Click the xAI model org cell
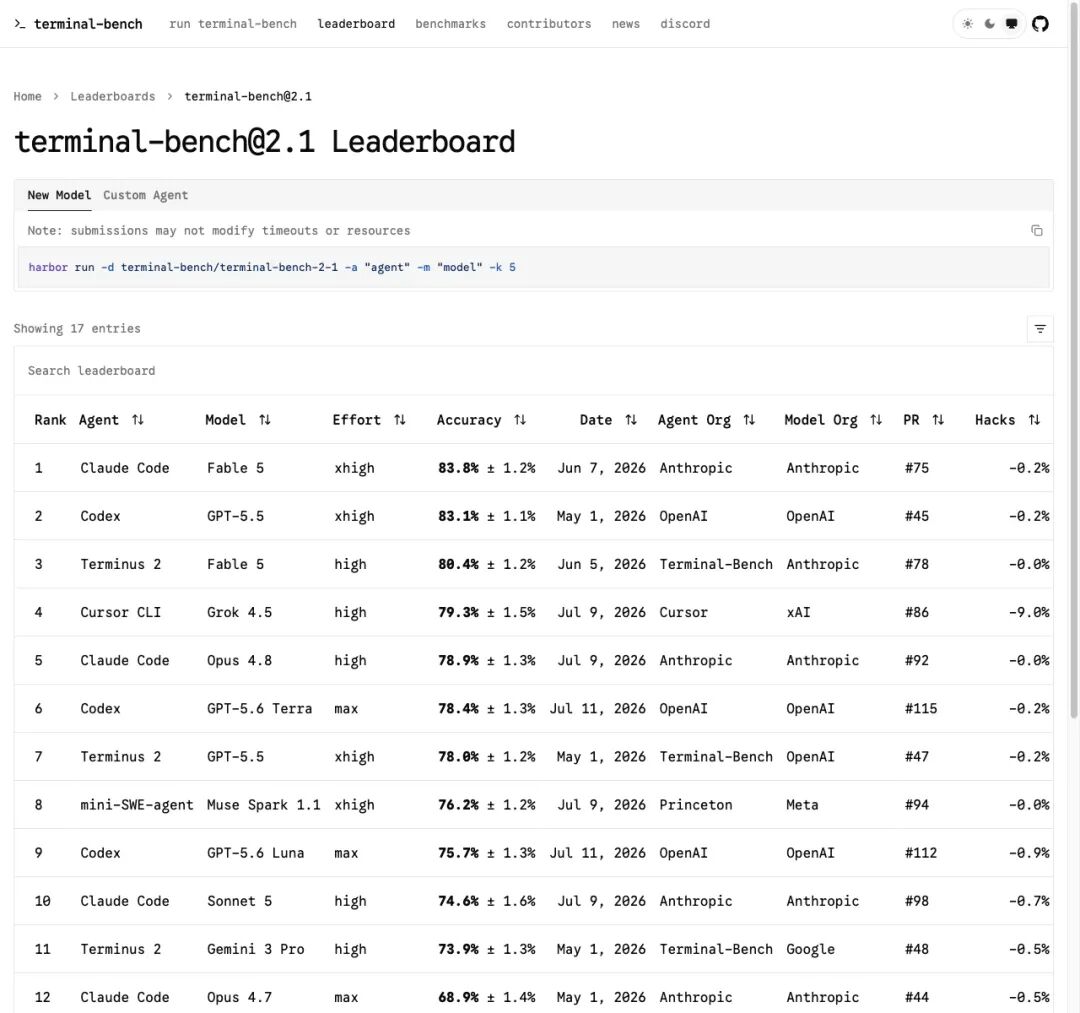Image resolution: width=1080 pixels, height=1013 pixels. point(798,613)
